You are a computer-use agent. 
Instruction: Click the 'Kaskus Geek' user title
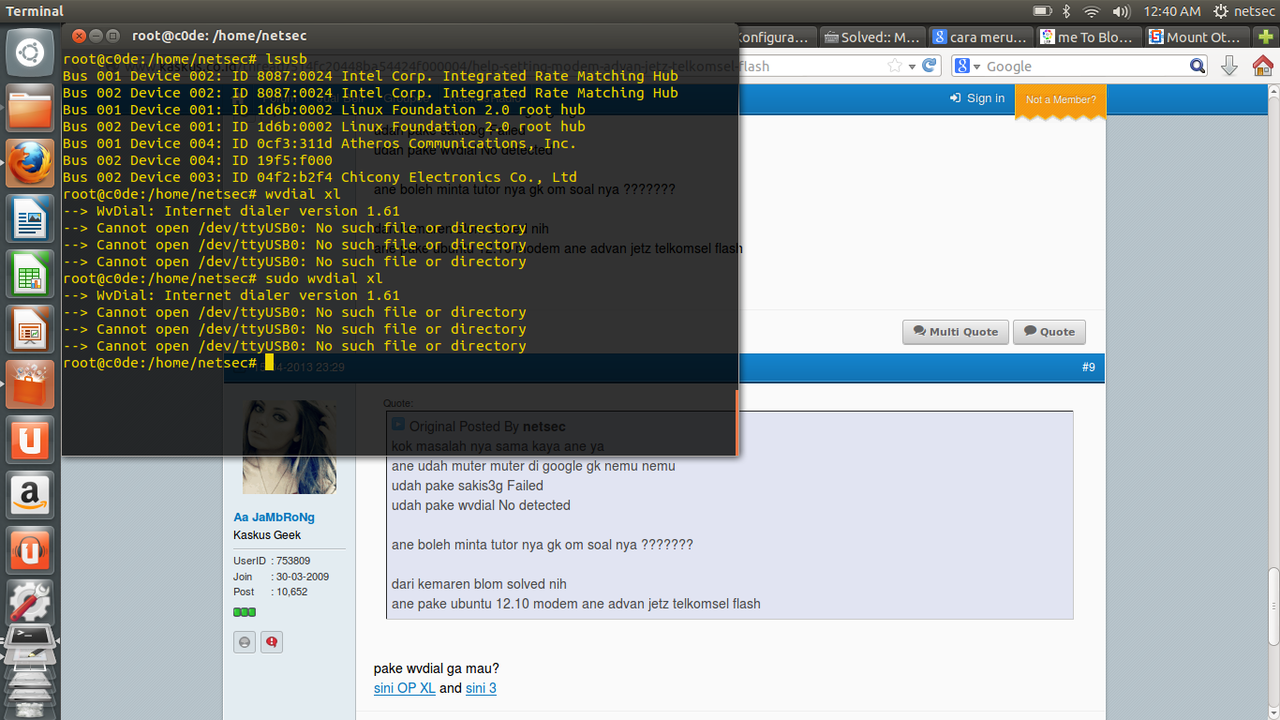[x=267, y=535]
